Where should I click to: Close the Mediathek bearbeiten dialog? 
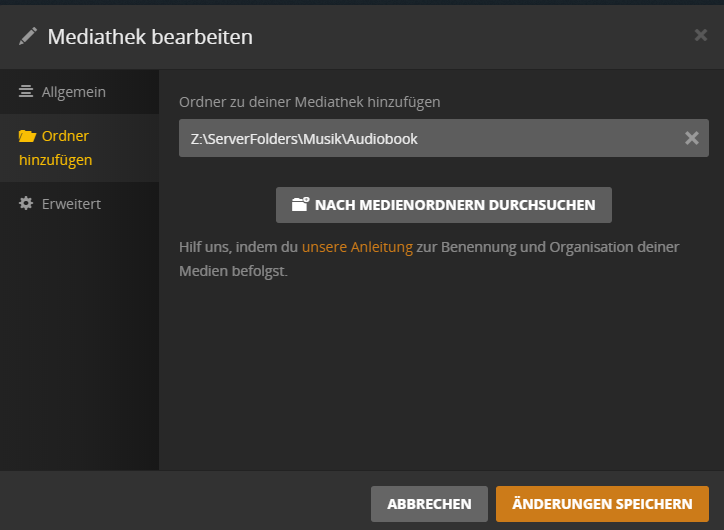700,35
